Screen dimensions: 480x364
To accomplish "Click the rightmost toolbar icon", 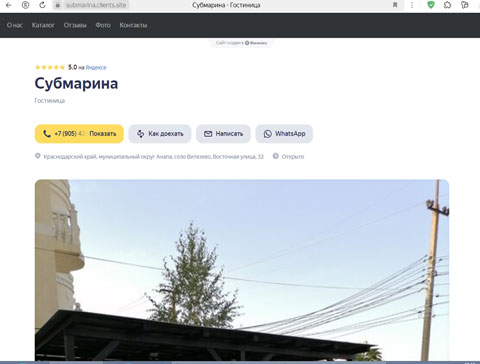I will (465, 5).
